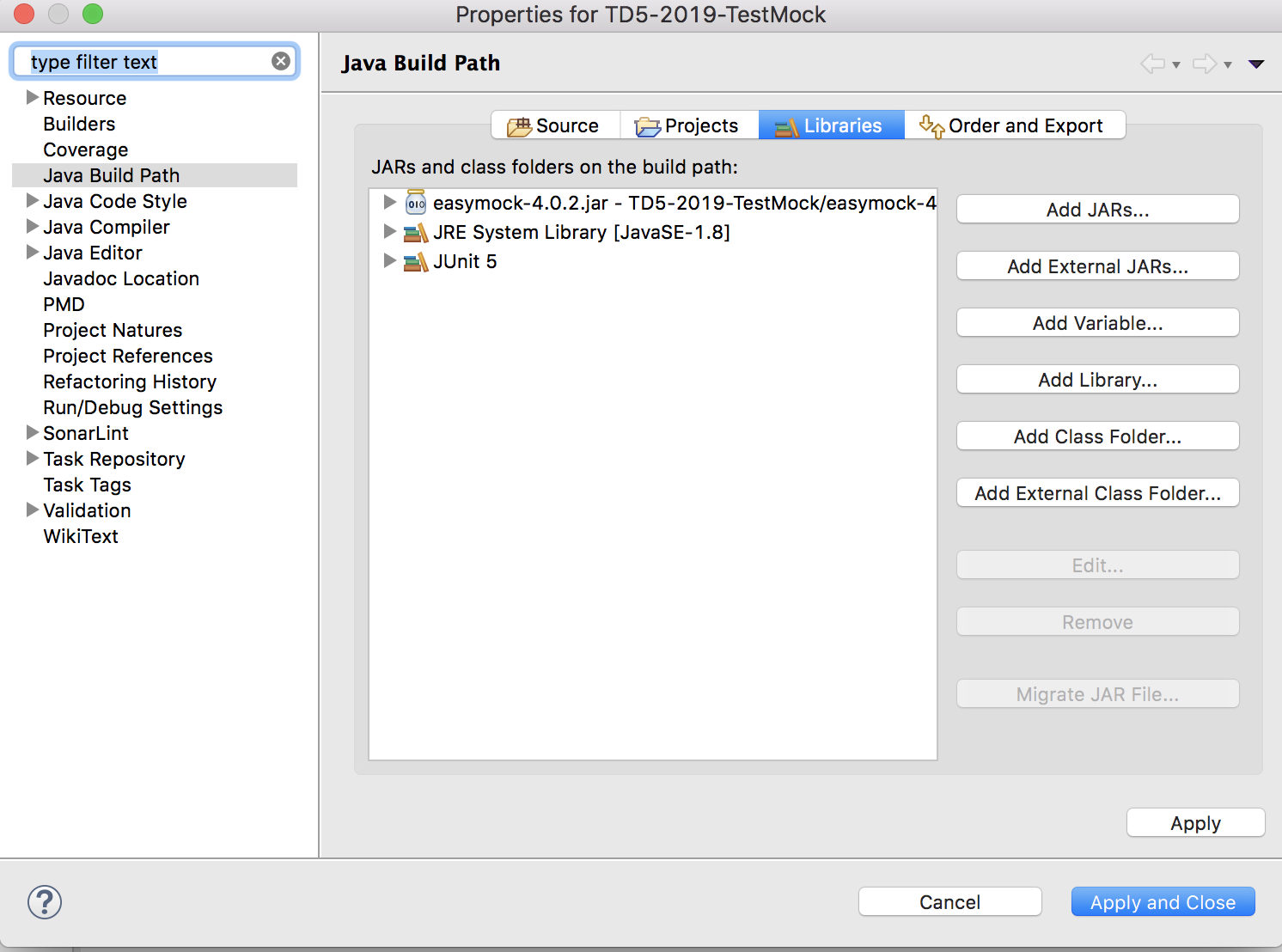
Task: Expand the JRE System Library node
Action: click(x=389, y=231)
